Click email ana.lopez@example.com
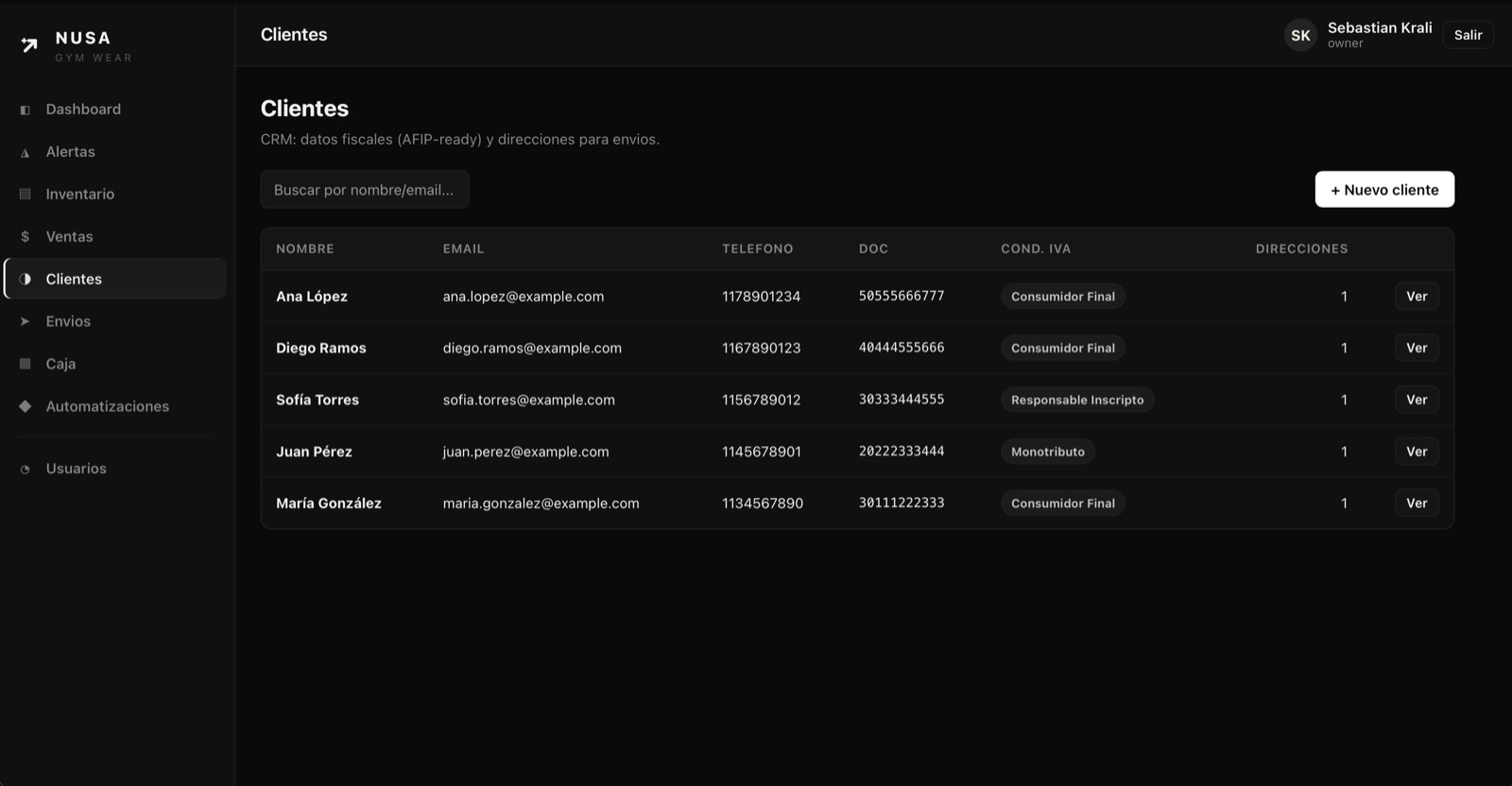The height and width of the screenshot is (786, 1512). click(x=524, y=297)
